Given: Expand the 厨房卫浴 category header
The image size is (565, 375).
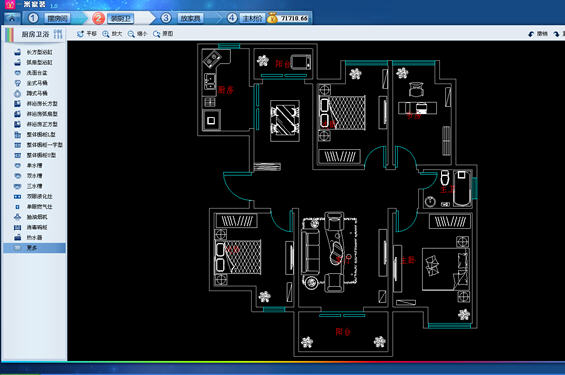Looking at the screenshot, I should coord(35,35).
